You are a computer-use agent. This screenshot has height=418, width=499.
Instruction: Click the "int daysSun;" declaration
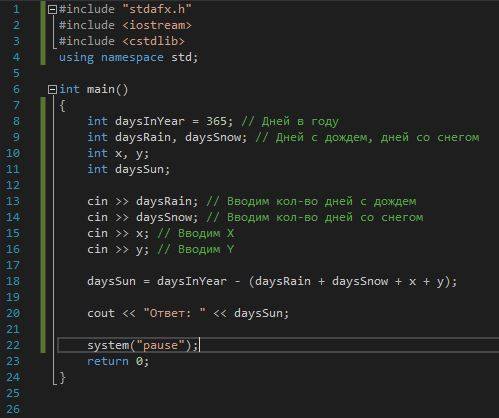point(129,169)
